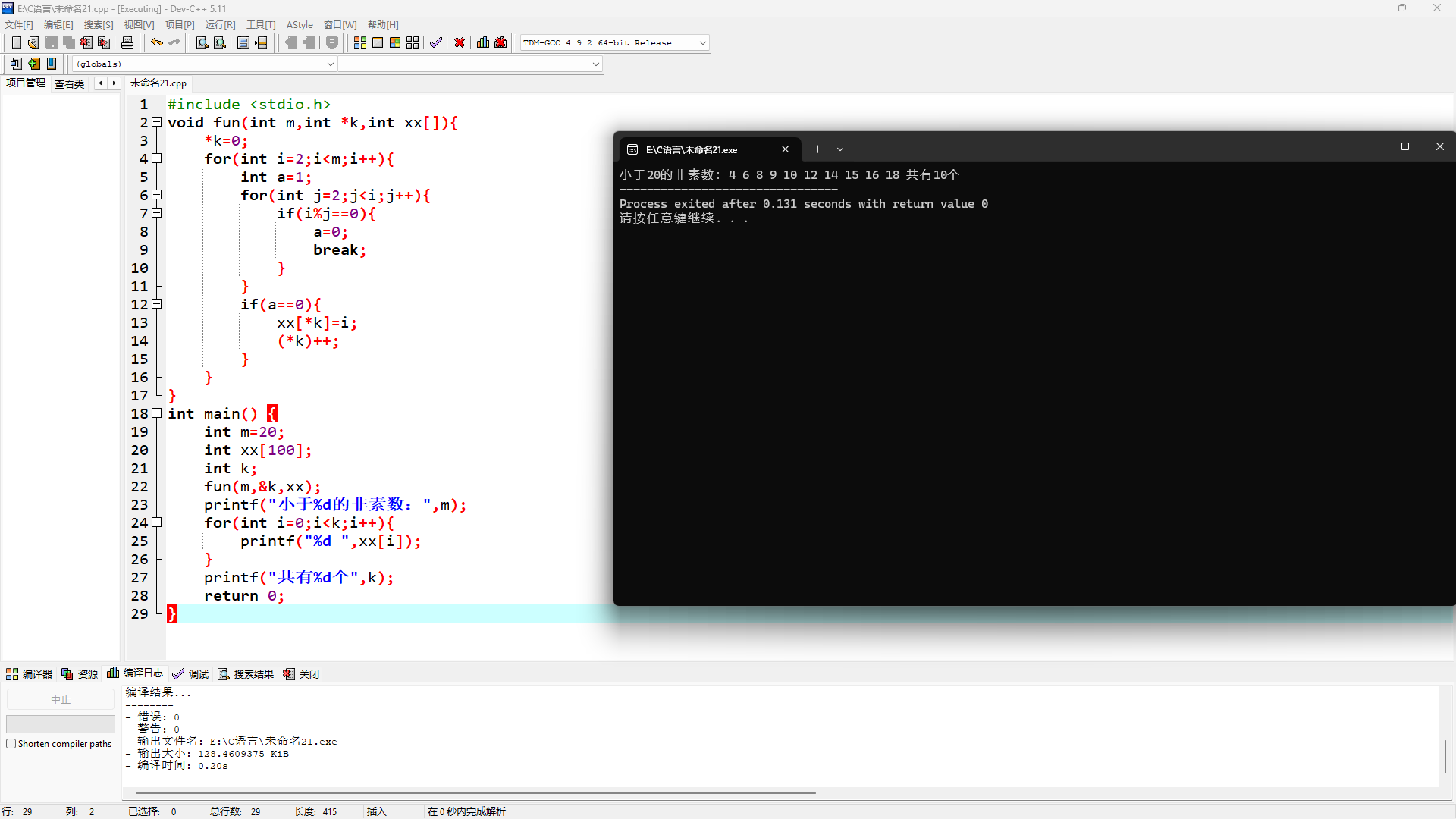Viewport: 1456px width, 819px height.
Task: Click the Syntax check checkmark icon
Action: coord(435,42)
